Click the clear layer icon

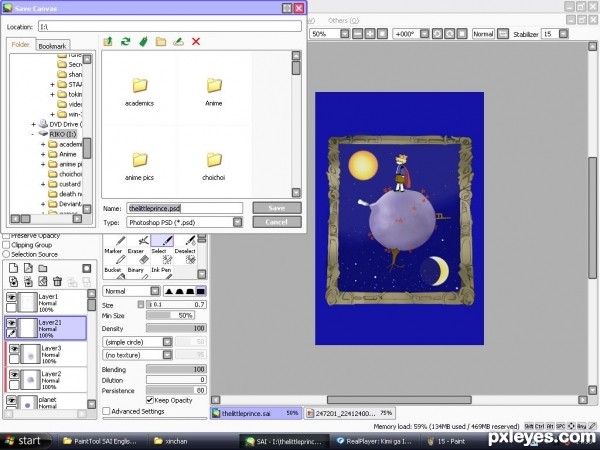[42, 282]
